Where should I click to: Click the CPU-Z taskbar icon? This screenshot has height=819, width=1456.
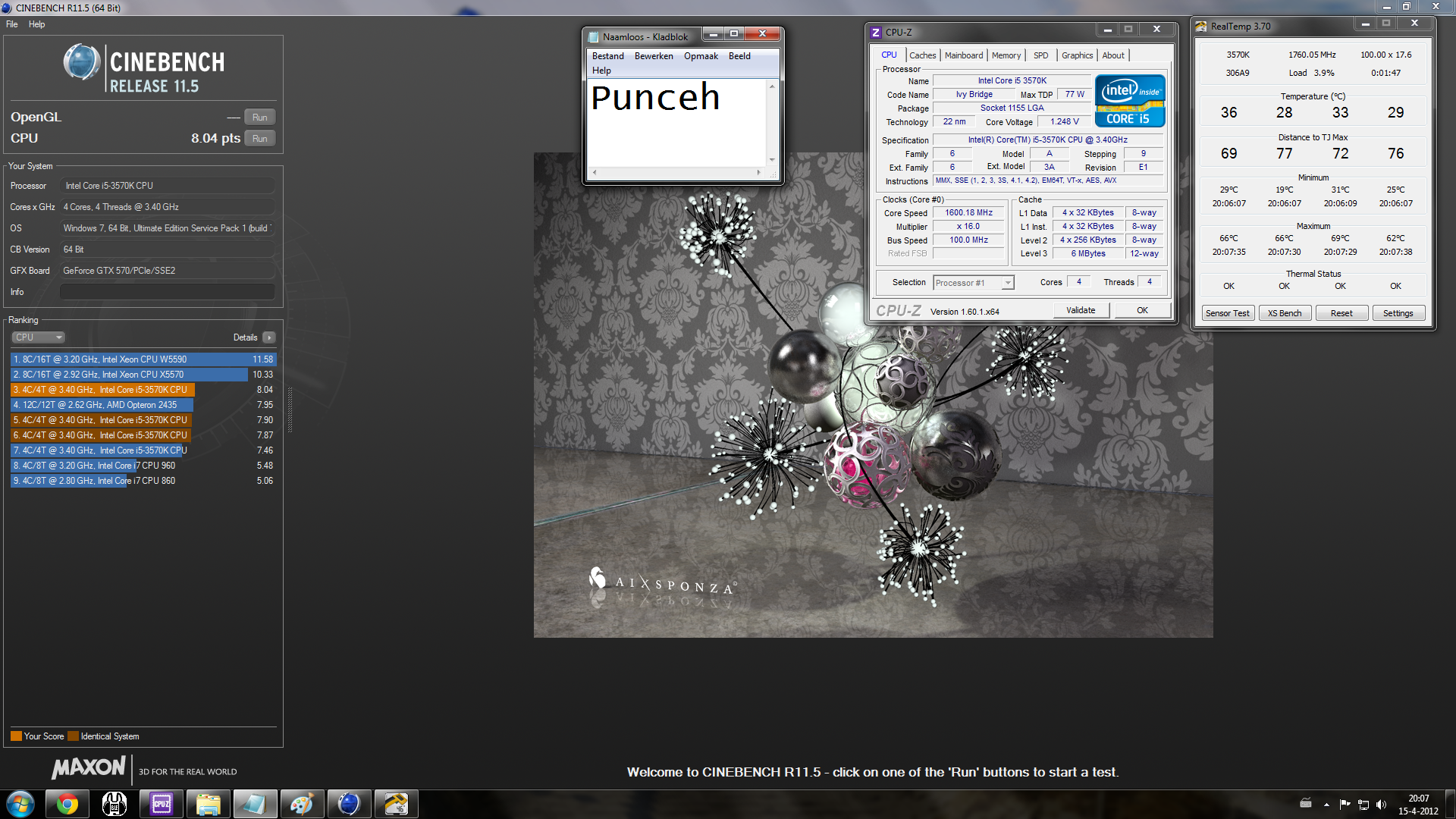point(162,804)
